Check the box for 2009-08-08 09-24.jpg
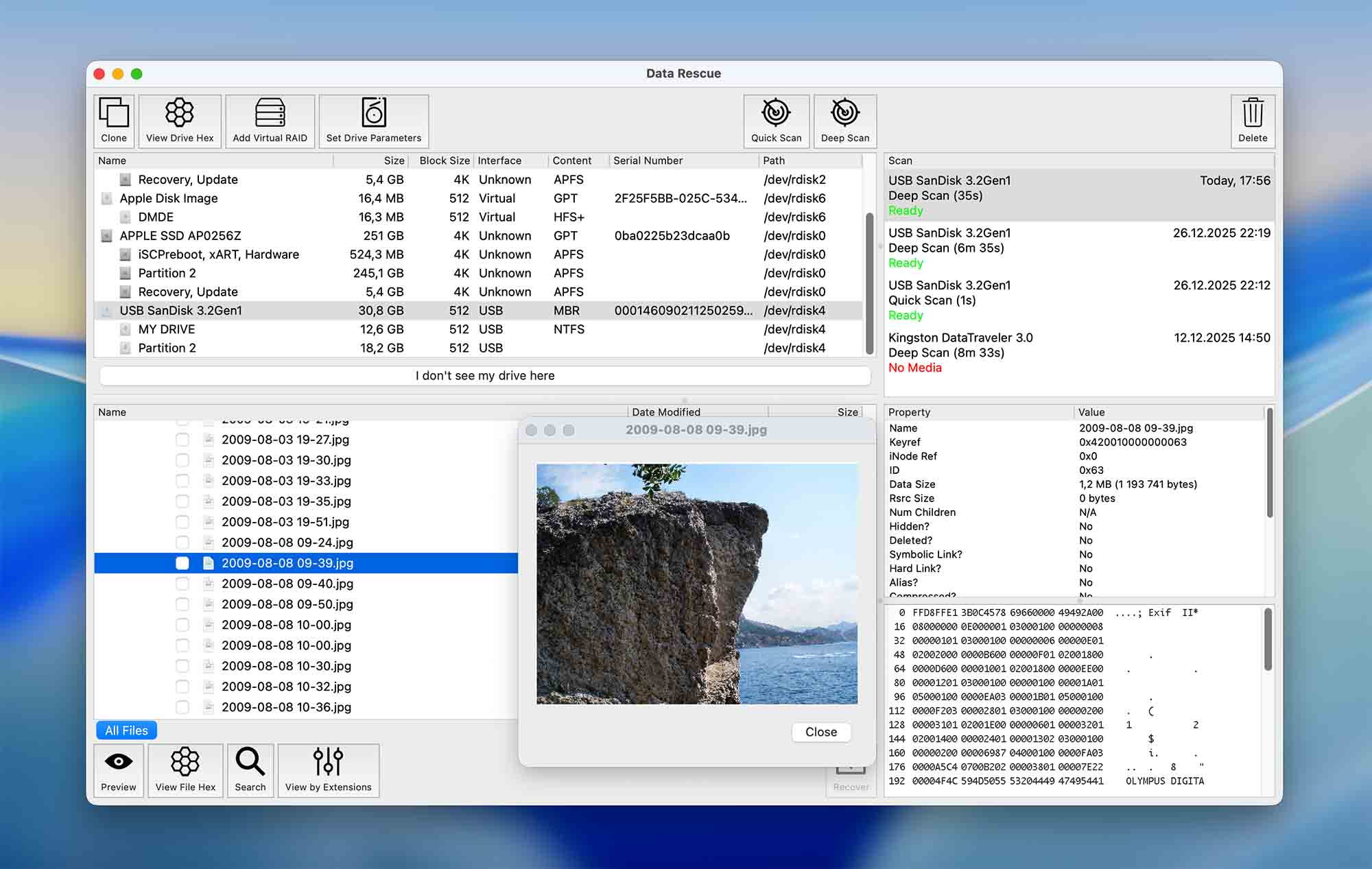This screenshot has width=1372, height=869. [182, 543]
